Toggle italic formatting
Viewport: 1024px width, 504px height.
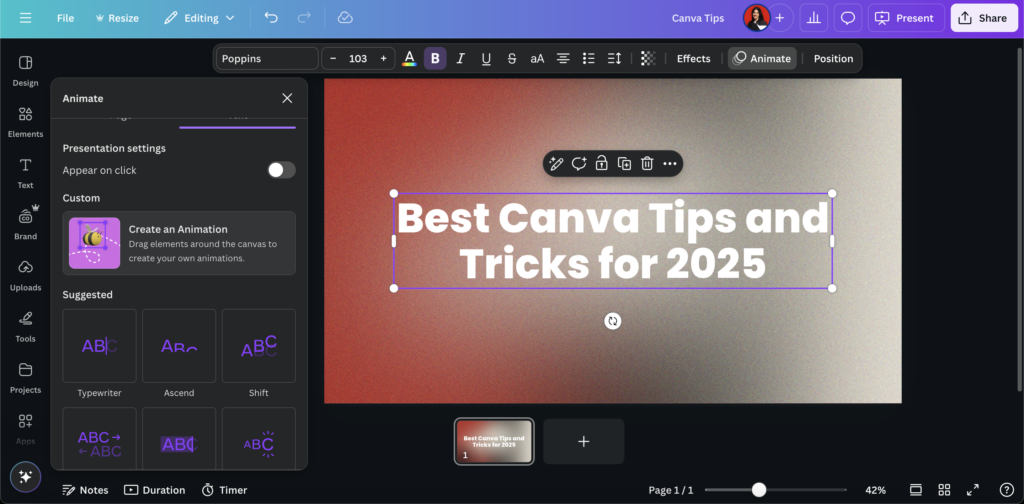460,58
